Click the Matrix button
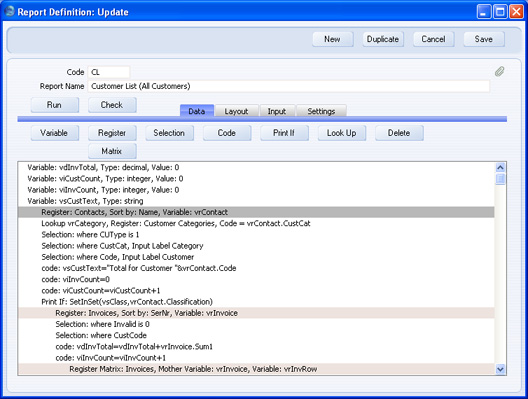This screenshot has height=399, width=528. coord(112,151)
